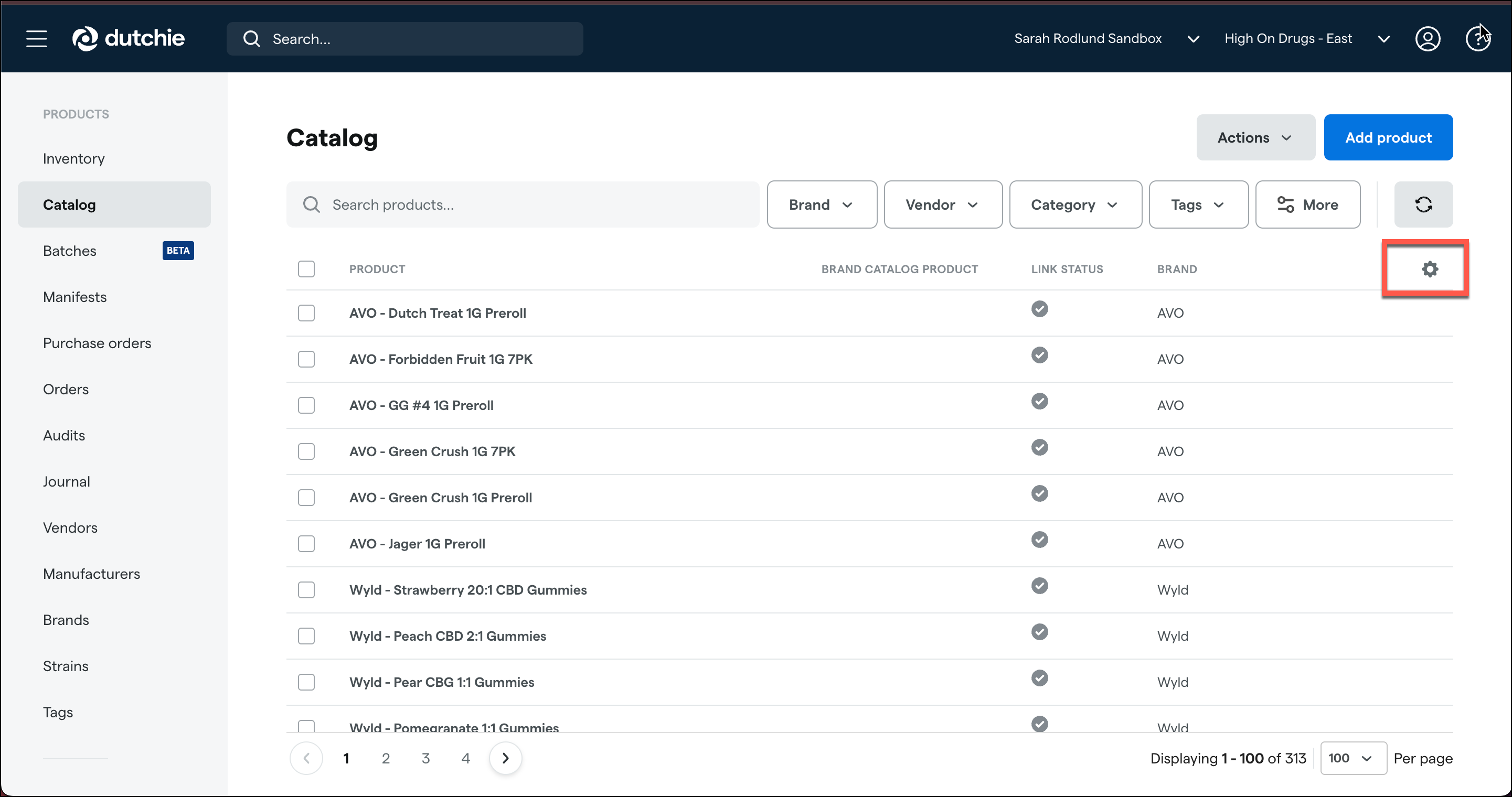The width and height of the screenshot is (1512, 797).
Task: Check the AVO - Dutch Treat 1G Preroll row
Action: (306, 313)
